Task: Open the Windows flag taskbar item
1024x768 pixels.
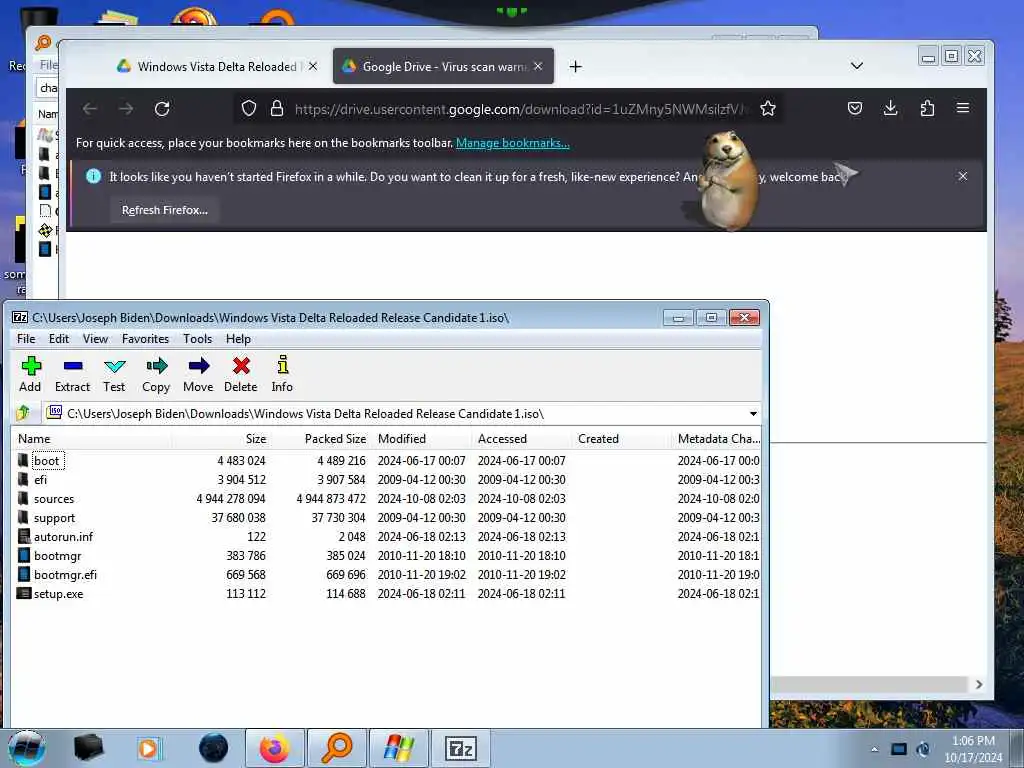Action: 399,748
